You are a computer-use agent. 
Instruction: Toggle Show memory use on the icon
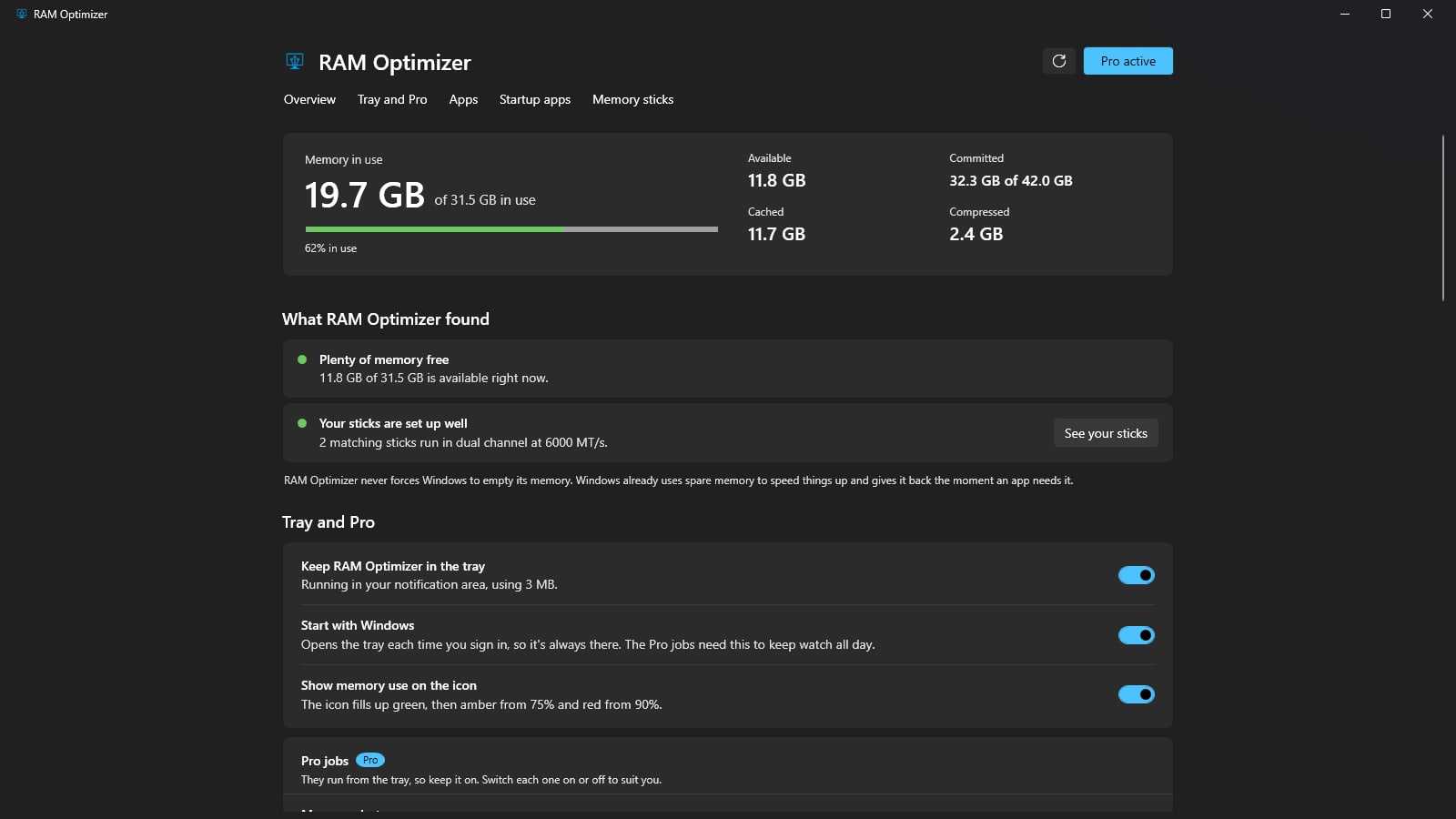(1136, 694)
